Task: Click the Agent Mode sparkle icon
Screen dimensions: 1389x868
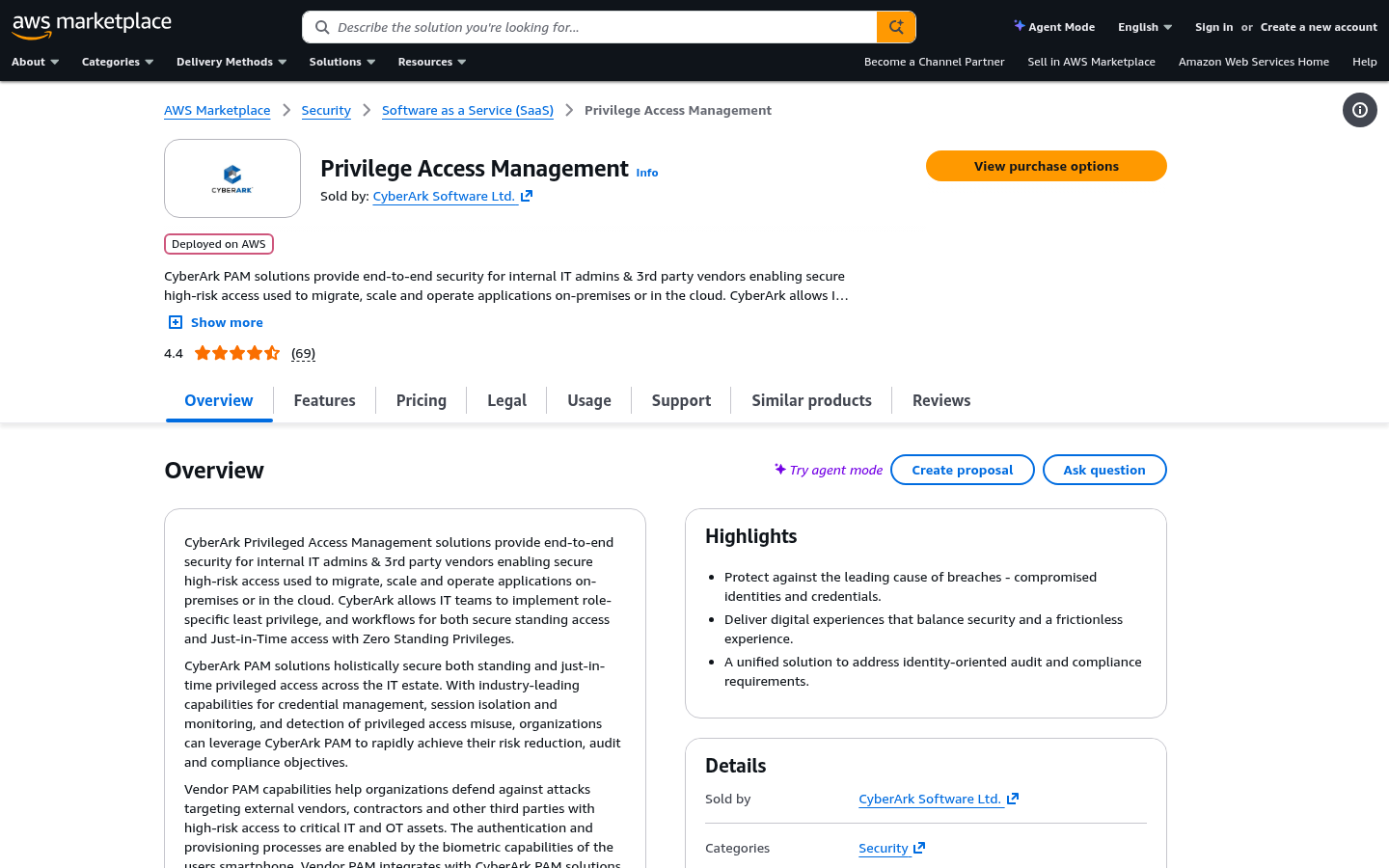Action: [x=1019, y=26]
